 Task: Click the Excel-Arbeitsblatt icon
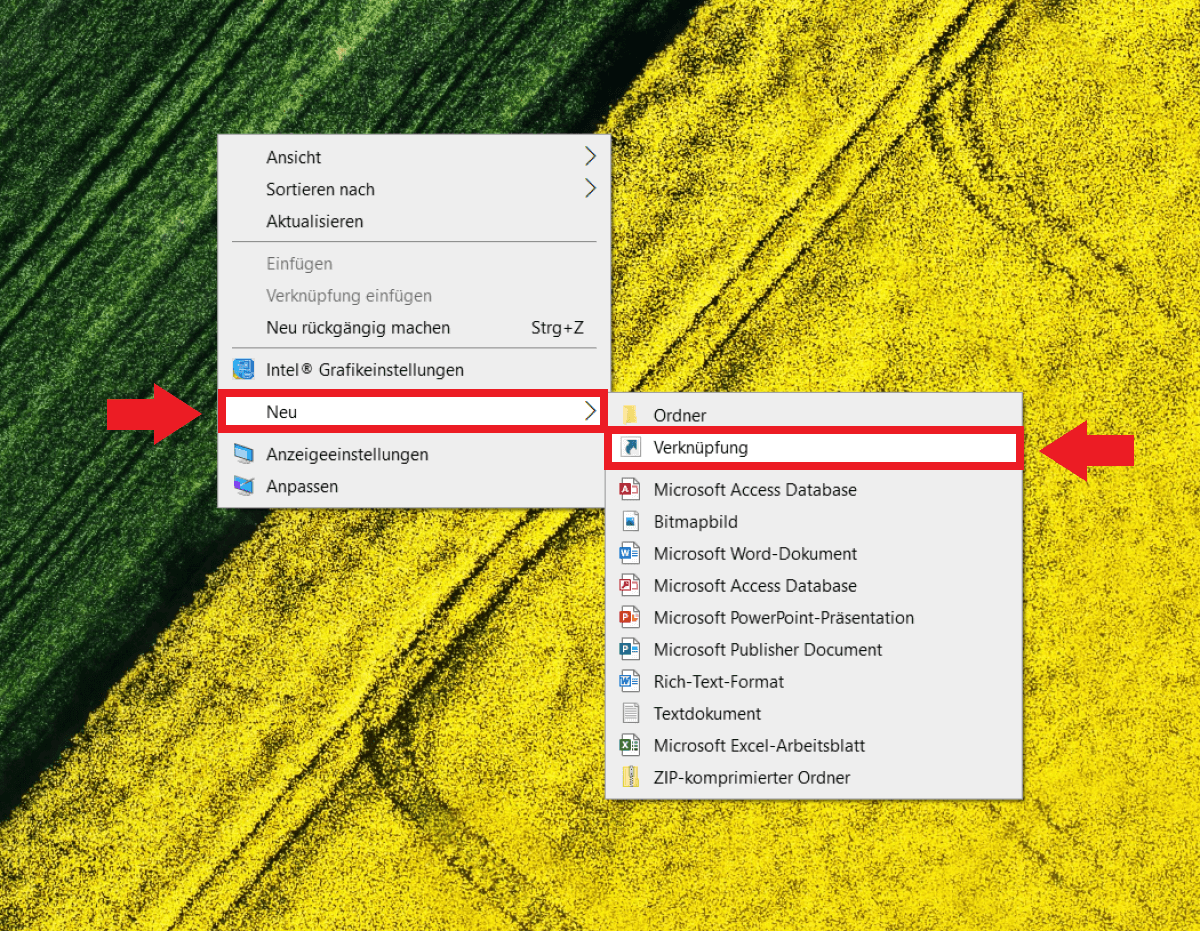(630, 745)
